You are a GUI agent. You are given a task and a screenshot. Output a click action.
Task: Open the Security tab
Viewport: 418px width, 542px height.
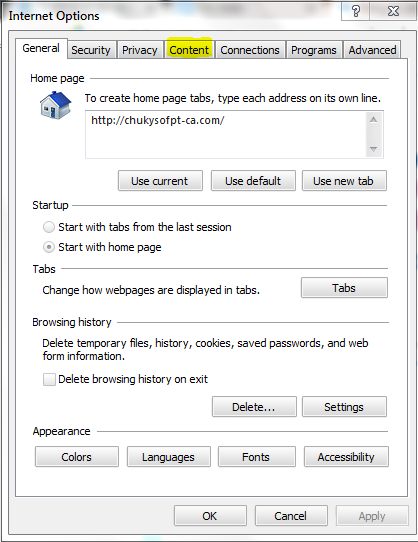point(91,50)
